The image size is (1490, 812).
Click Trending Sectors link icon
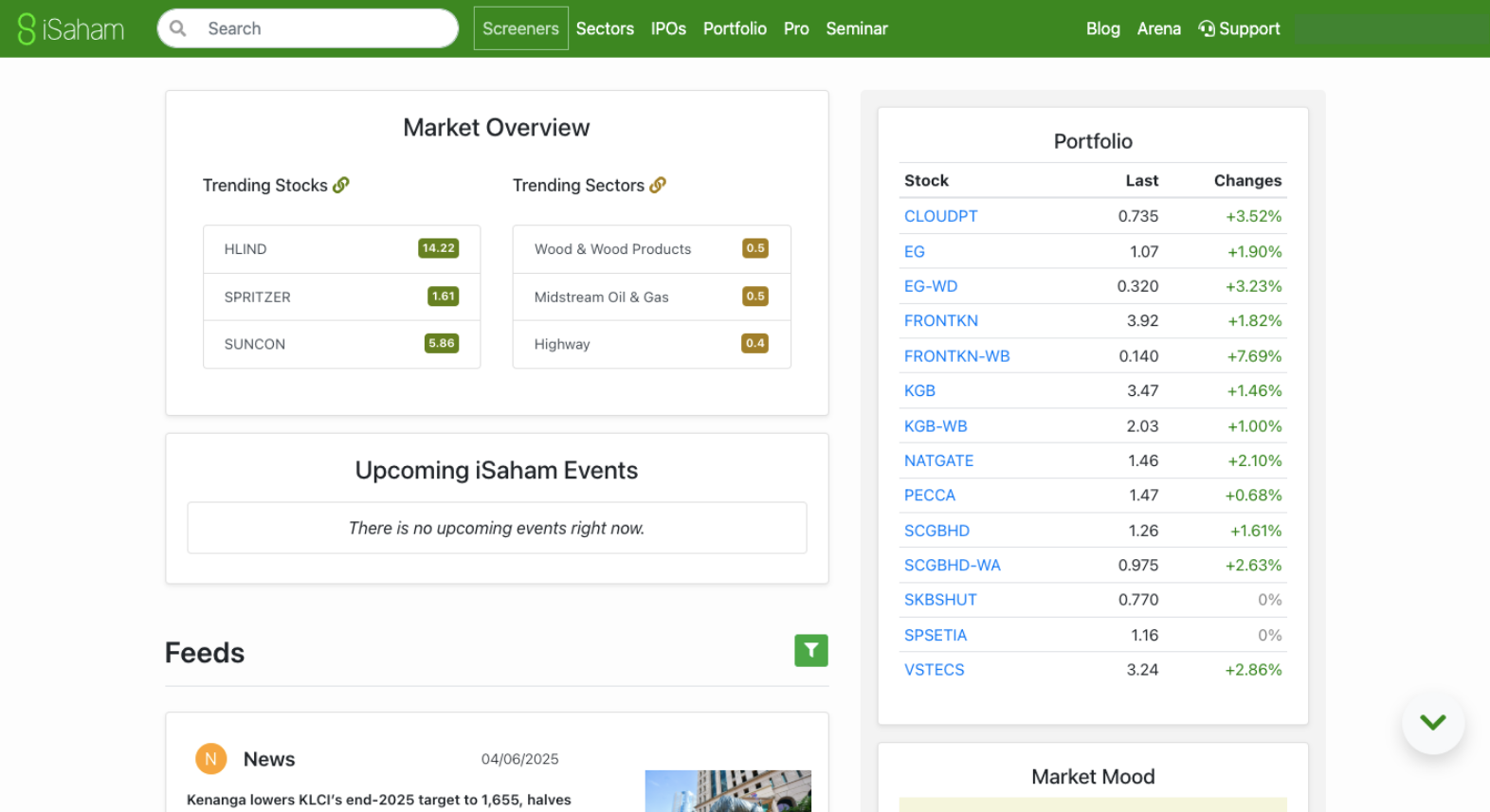[x=658, y=185]
